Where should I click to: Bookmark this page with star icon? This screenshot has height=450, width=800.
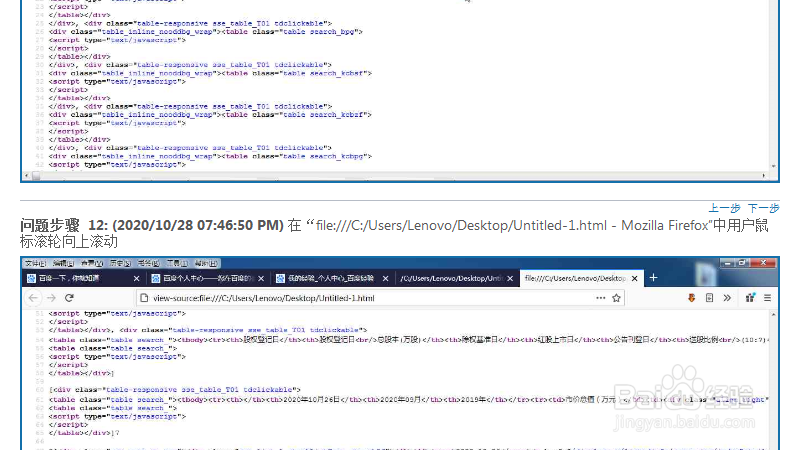pyautogui.click(x=616, y=297)
